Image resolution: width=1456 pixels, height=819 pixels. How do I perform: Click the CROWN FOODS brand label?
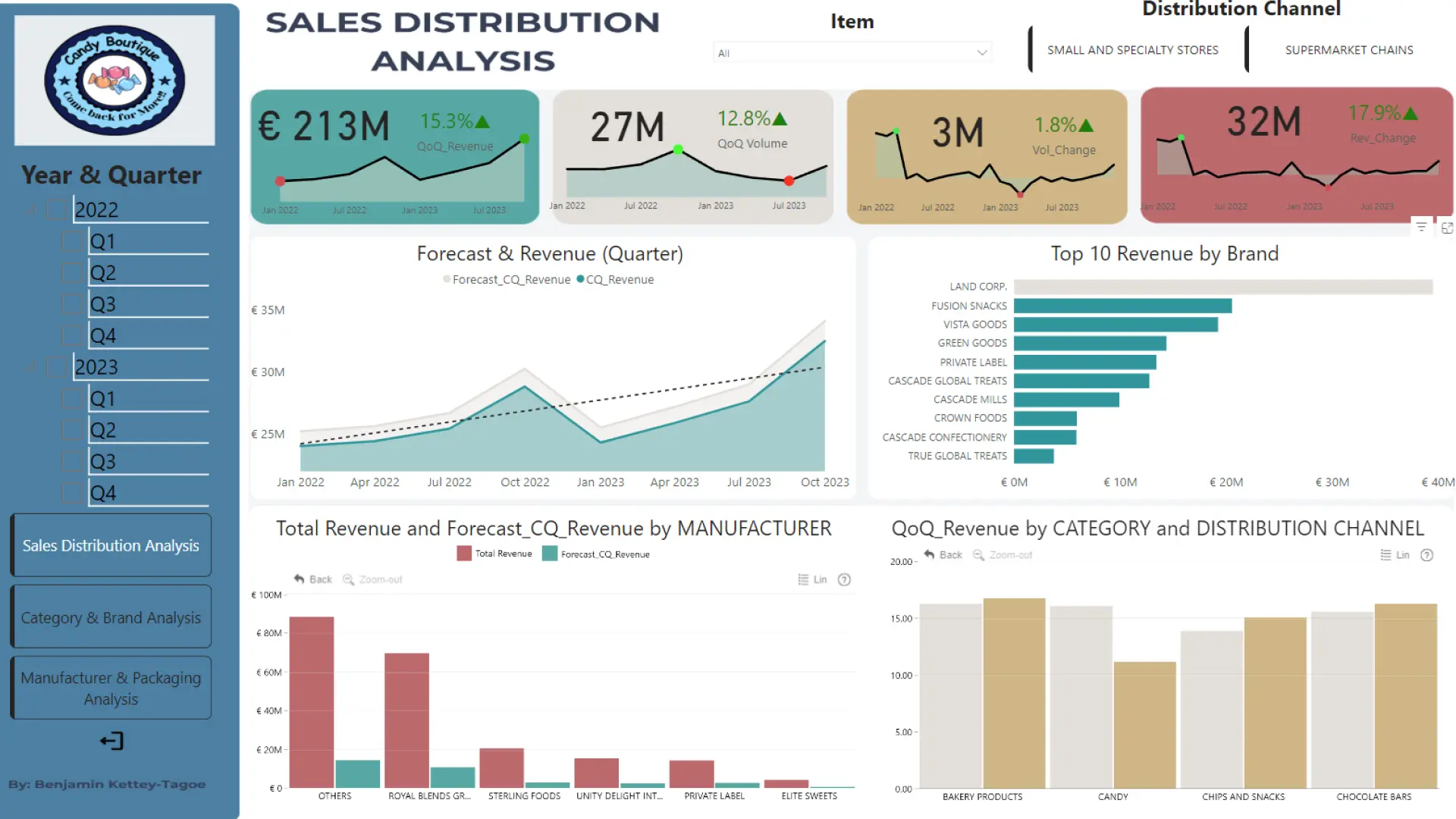[x=971, y=418]
